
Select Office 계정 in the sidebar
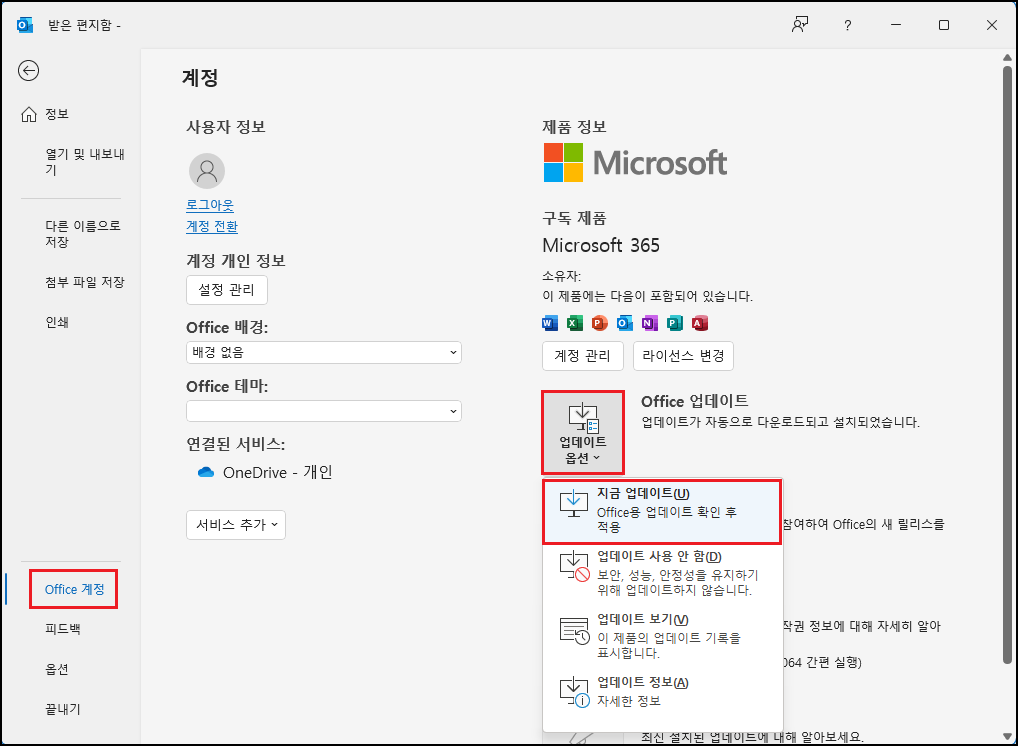[74, 590]
